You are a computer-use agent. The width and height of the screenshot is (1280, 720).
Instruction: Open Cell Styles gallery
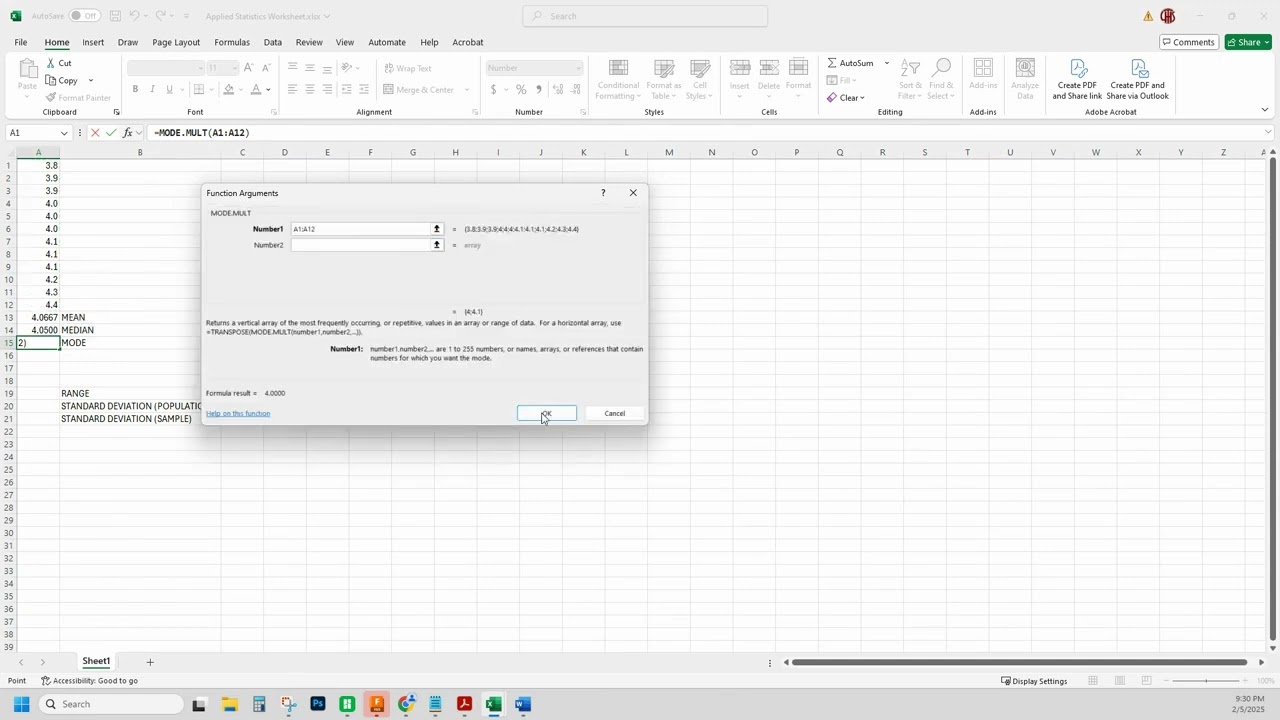coord(700,79)
